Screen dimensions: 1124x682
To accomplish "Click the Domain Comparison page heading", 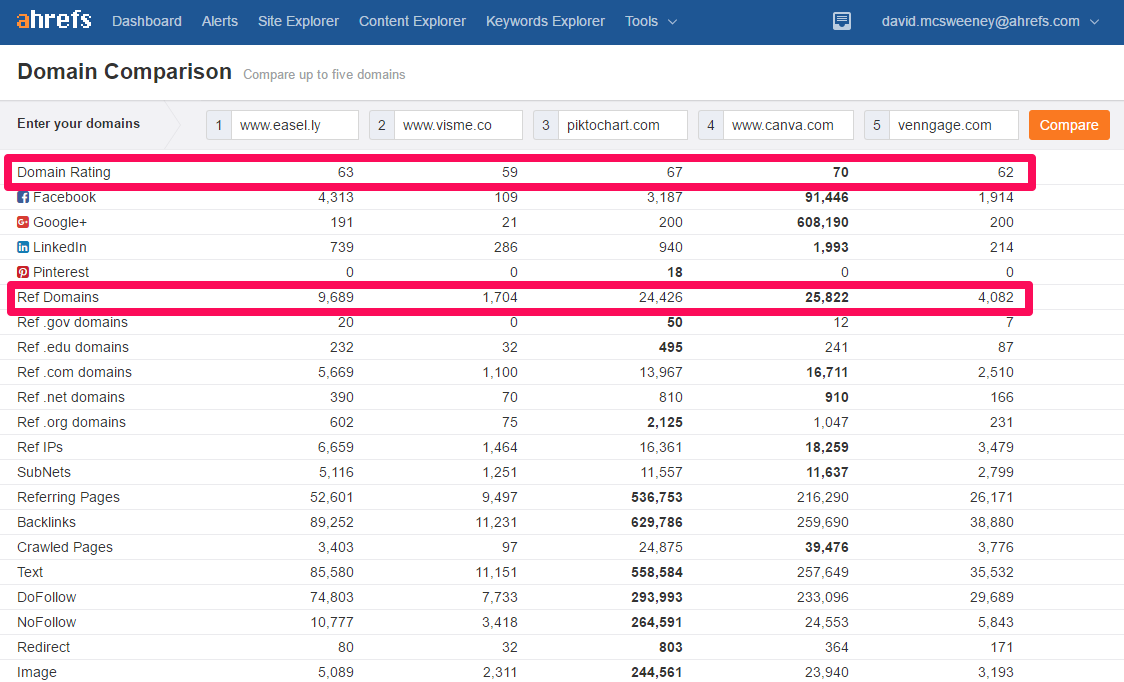I will coord(124,72).
